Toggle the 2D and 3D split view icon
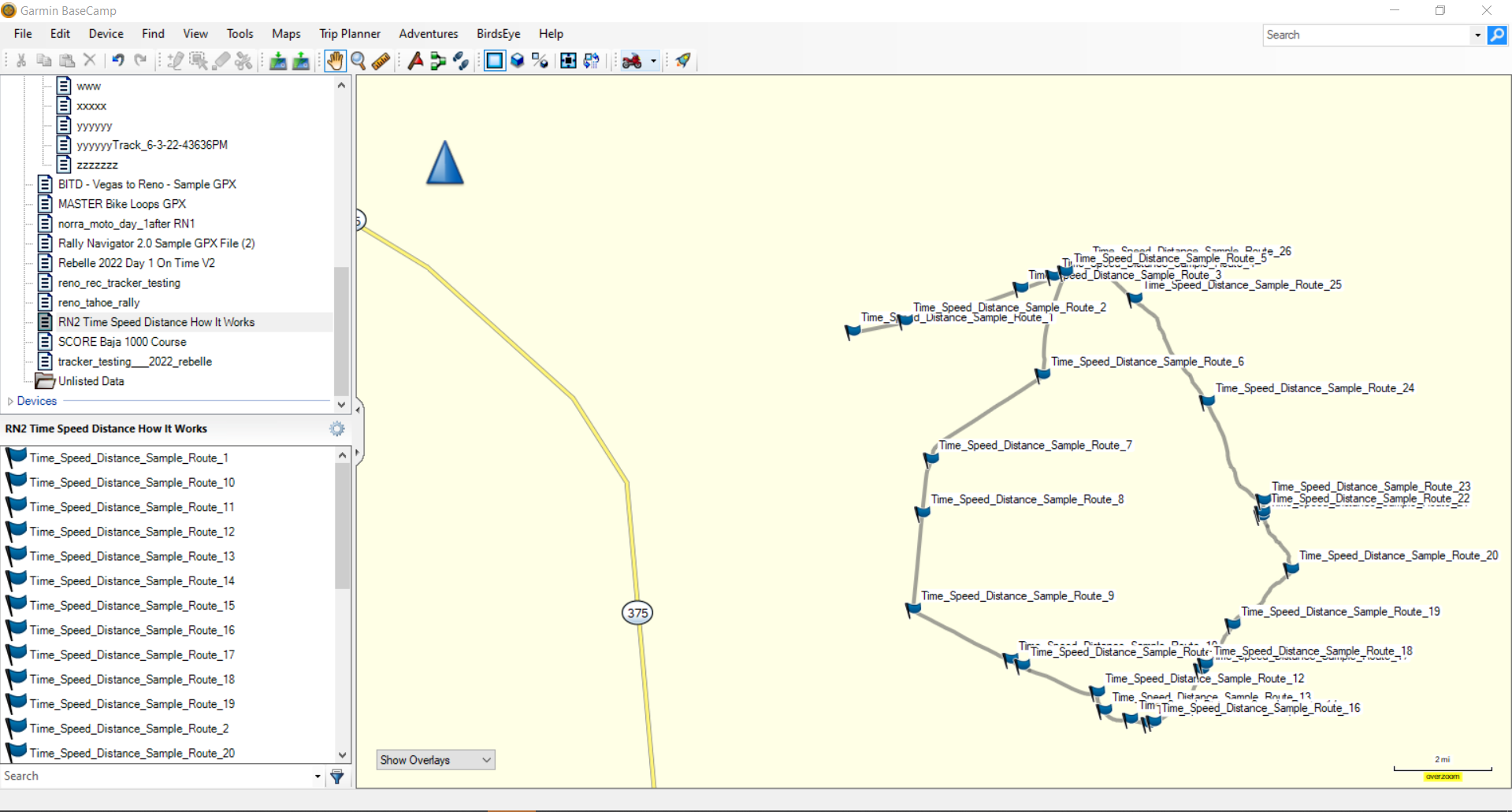1512x812 pixels. click(540, 61)
